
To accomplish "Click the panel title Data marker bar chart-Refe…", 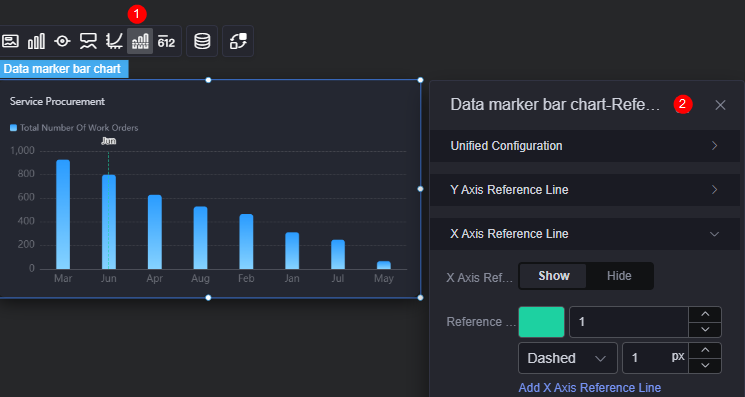I will coord(555,104).
